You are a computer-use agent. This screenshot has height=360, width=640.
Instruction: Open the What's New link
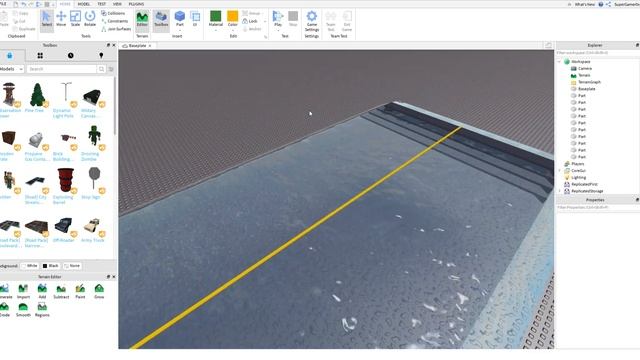[x=585, y=4]
